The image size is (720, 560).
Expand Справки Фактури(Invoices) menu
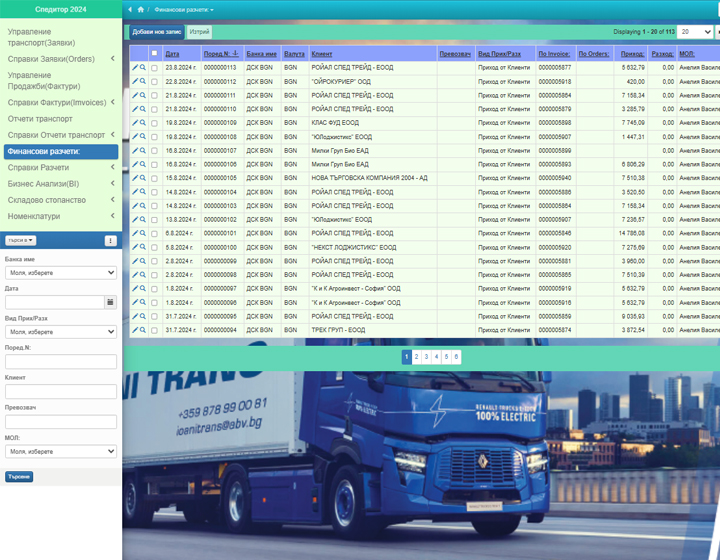[x=61, y=102]
